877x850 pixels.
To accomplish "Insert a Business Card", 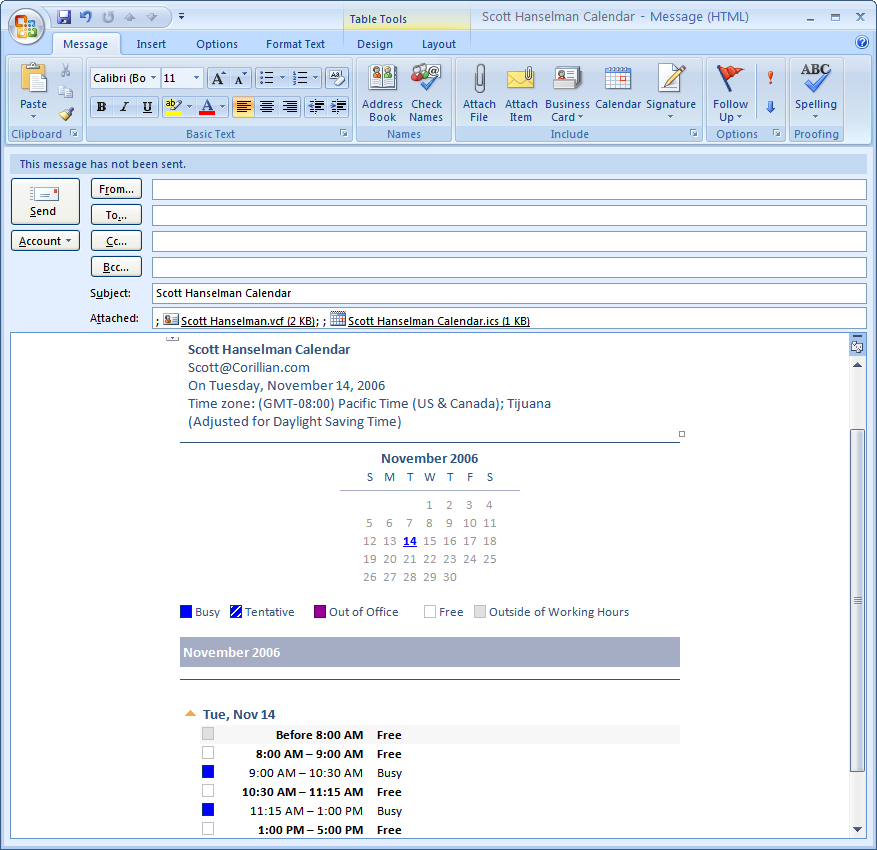I will tap(567, 93).
